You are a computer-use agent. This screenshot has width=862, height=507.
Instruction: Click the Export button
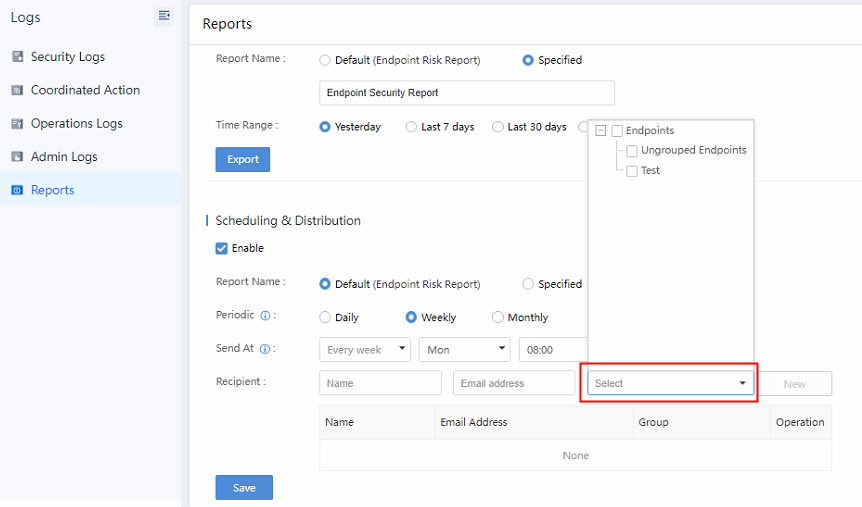(x=243, y=159)
